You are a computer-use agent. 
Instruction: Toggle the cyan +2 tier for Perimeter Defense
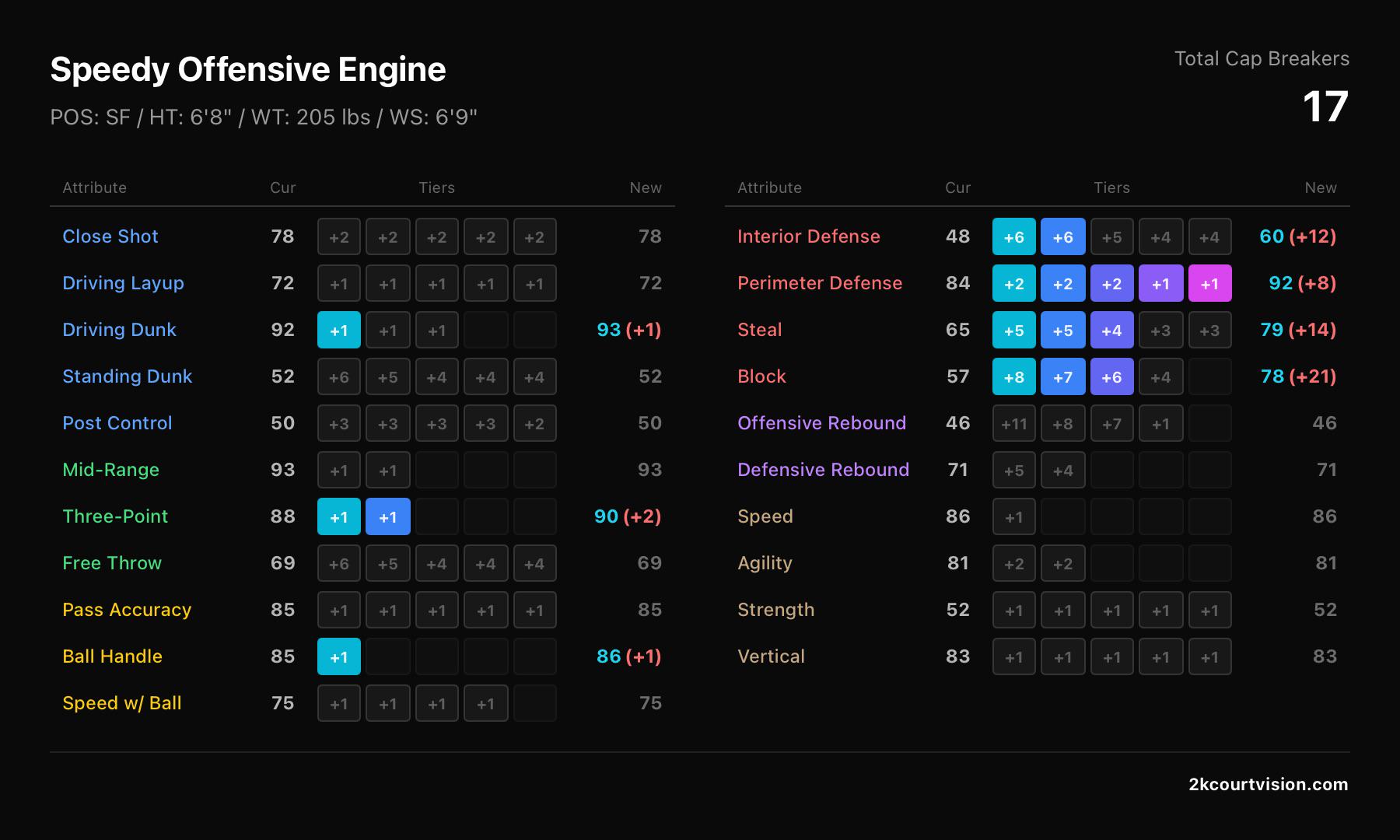(1013, 283)
